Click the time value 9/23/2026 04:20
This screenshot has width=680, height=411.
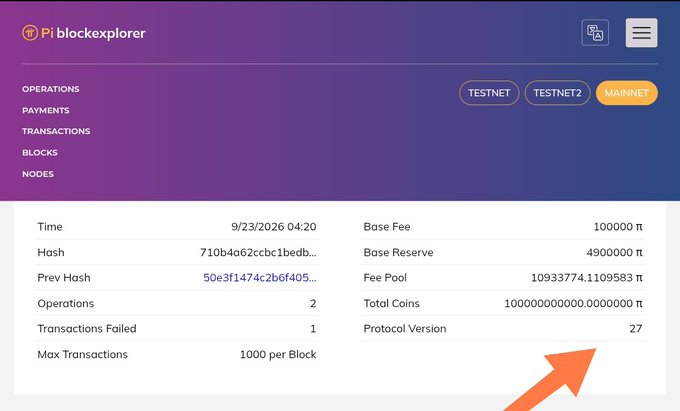[x=274, y=227]
